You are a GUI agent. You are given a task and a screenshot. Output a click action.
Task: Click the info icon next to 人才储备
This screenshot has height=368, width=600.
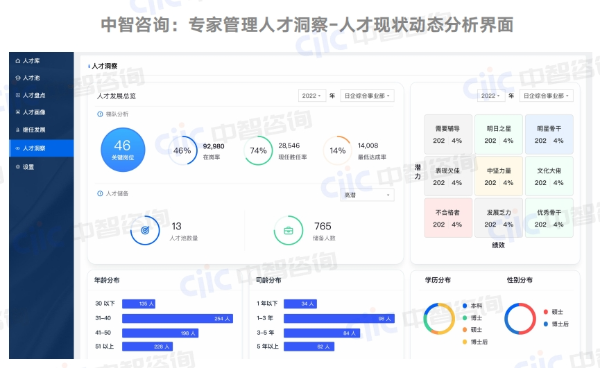pos(100,194)
